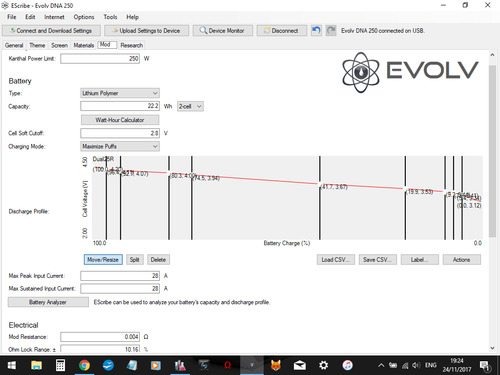This screenshot has height=375, width=500.
Task: Expand the battery Type dropdown
Action: point(120,93)
